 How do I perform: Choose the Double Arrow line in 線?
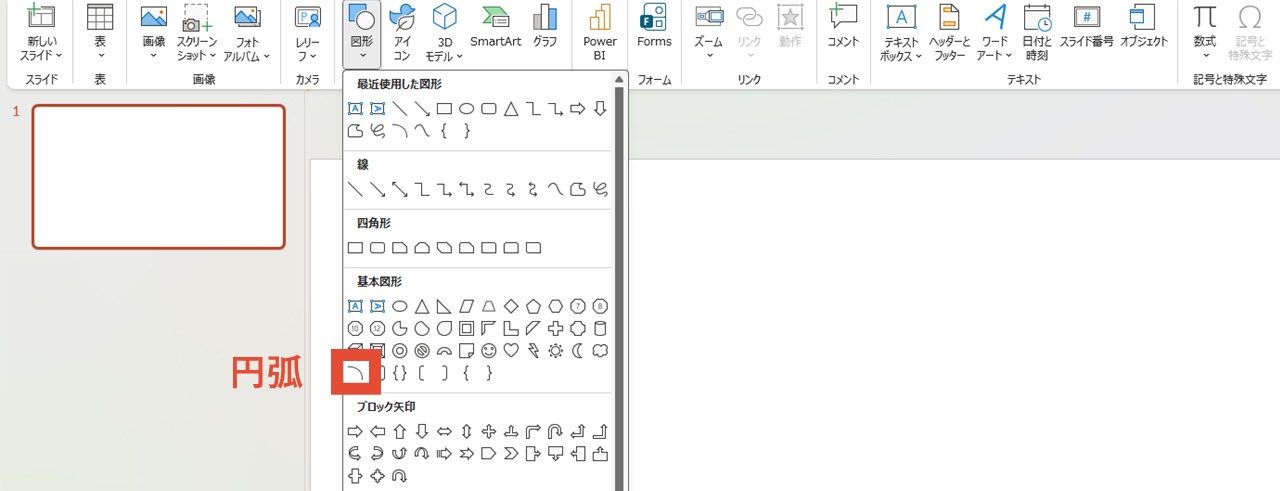[399, 189]
